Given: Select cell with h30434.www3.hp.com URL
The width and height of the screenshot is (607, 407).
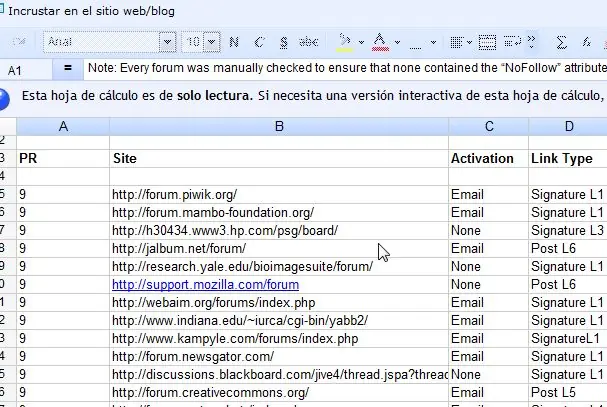Looking at the screenshot, I should pyautogui.click(x=279, y=230).
